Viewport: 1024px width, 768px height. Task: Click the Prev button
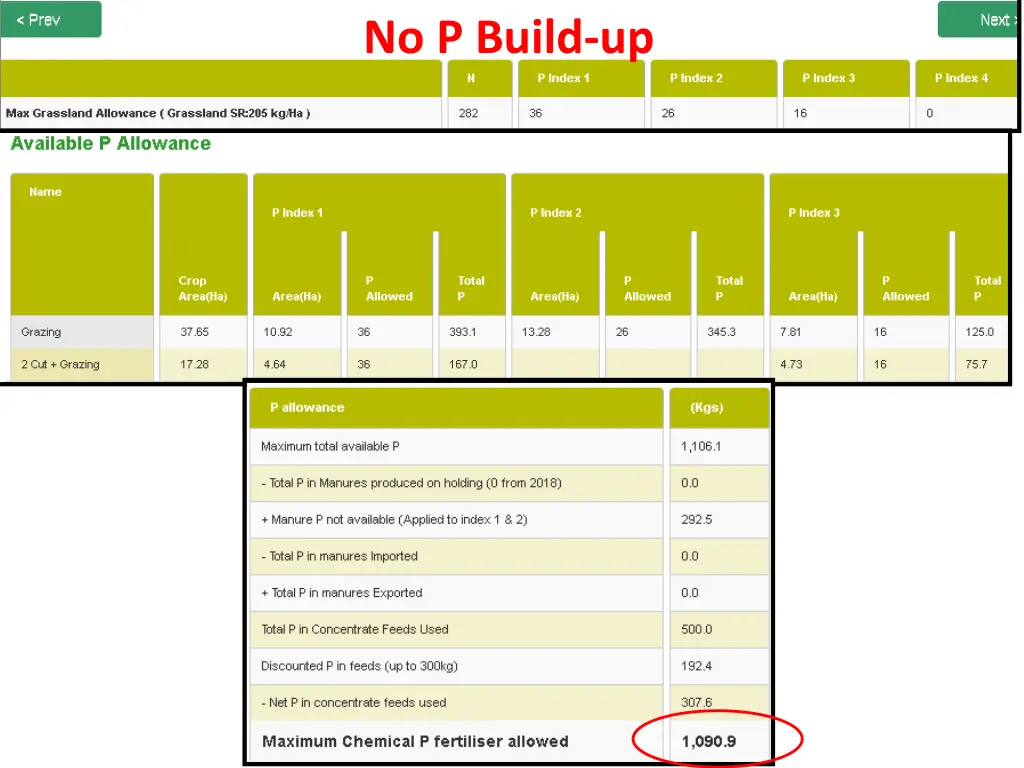51,19
